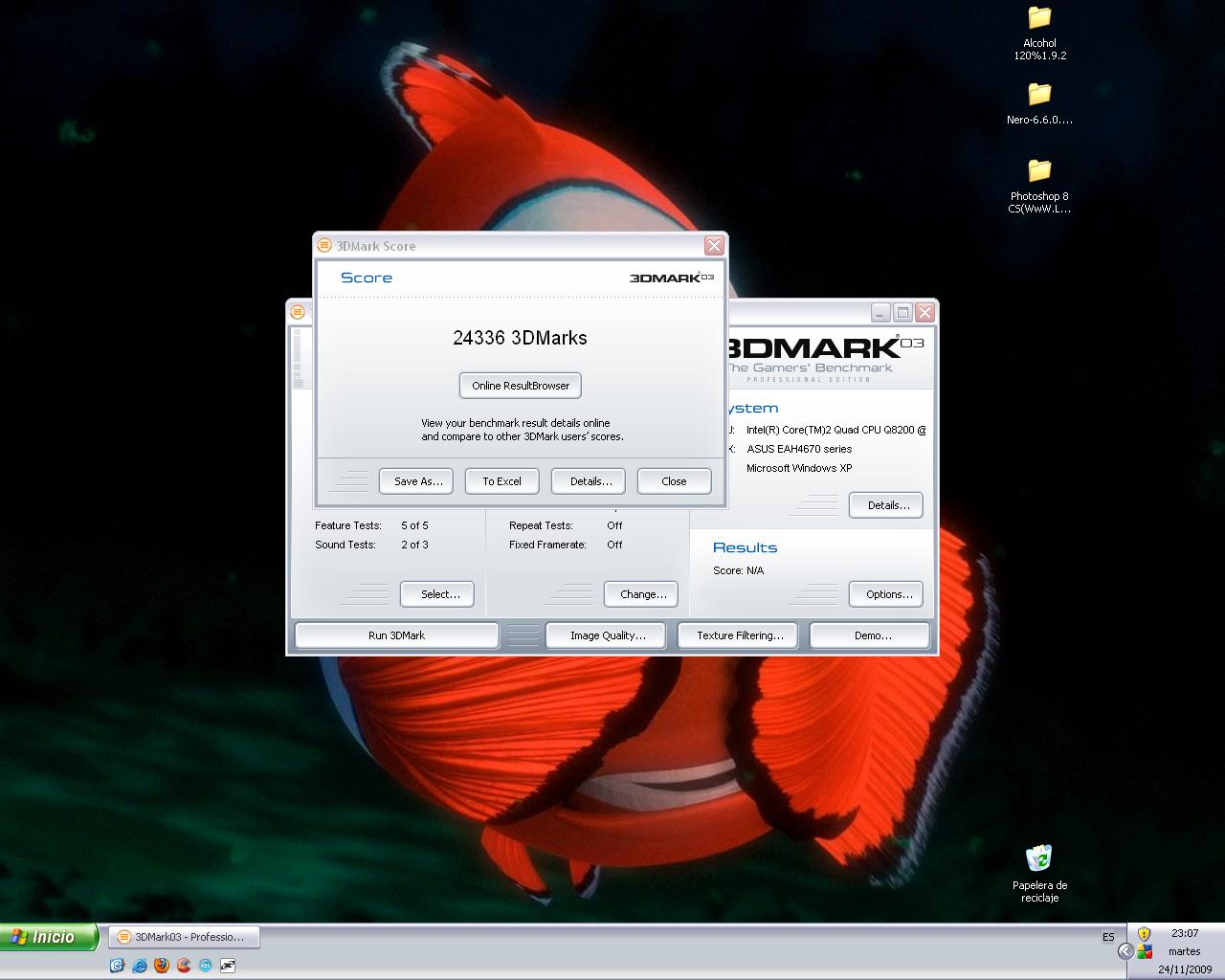Screen dimensions: 1225x980
Task: Click the ES language indicator
Action: 1108,937
